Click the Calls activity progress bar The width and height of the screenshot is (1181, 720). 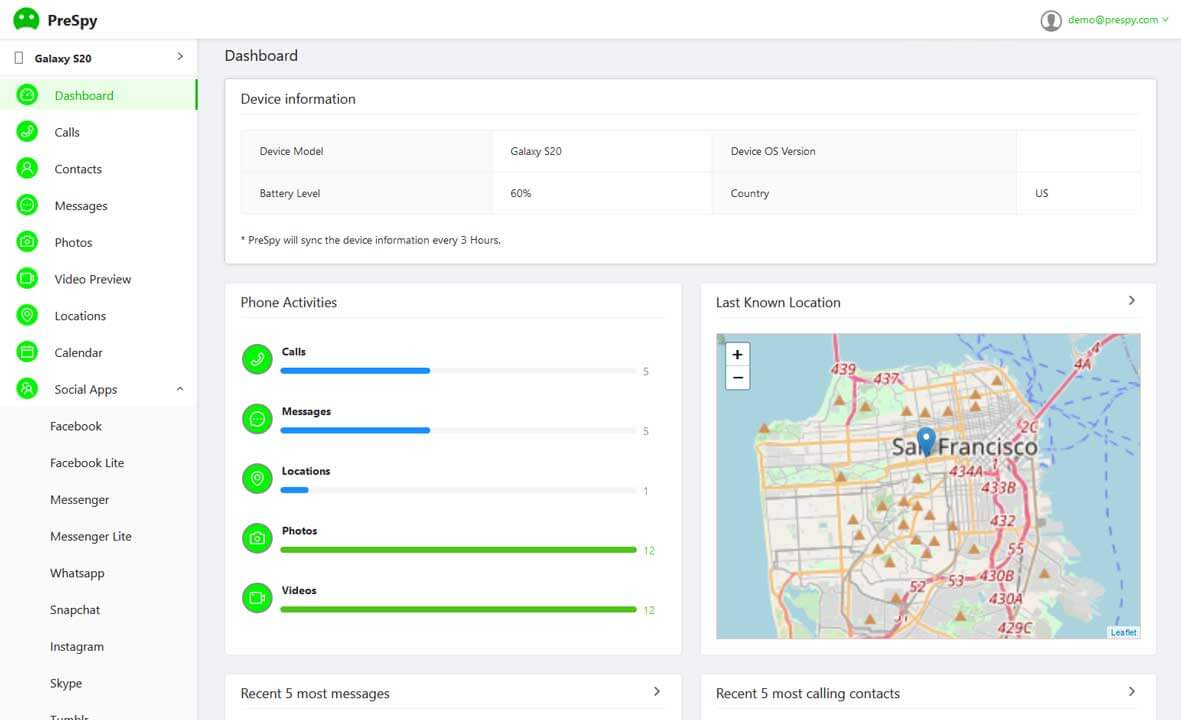(x=458, y=371)
